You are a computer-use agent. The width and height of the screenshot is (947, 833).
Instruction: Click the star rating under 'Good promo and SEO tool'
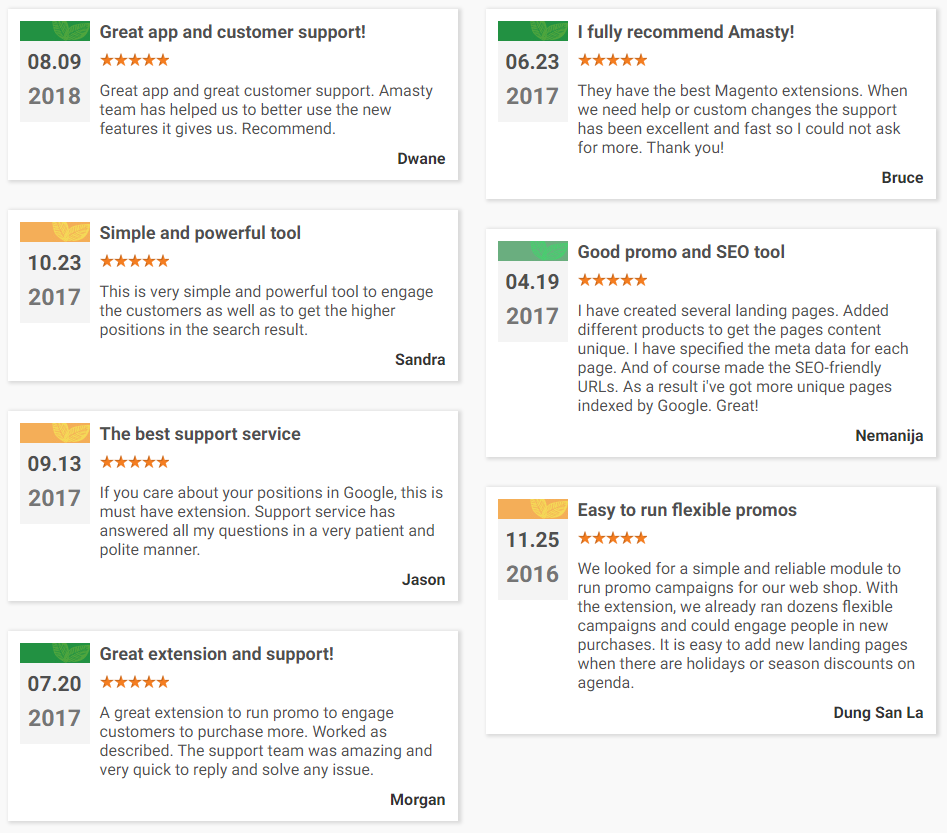[612, 280]
